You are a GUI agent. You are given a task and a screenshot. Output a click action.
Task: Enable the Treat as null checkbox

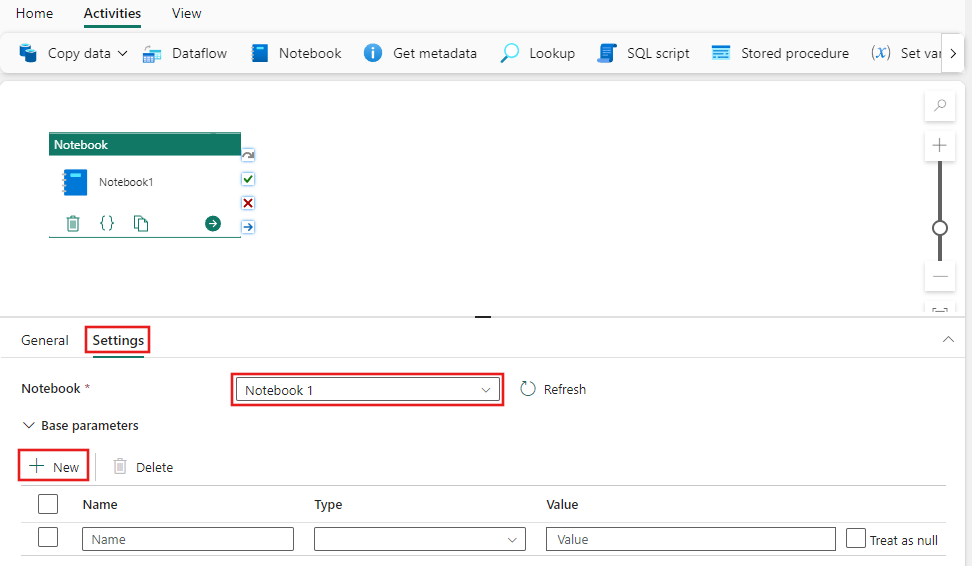pos(855,538)
